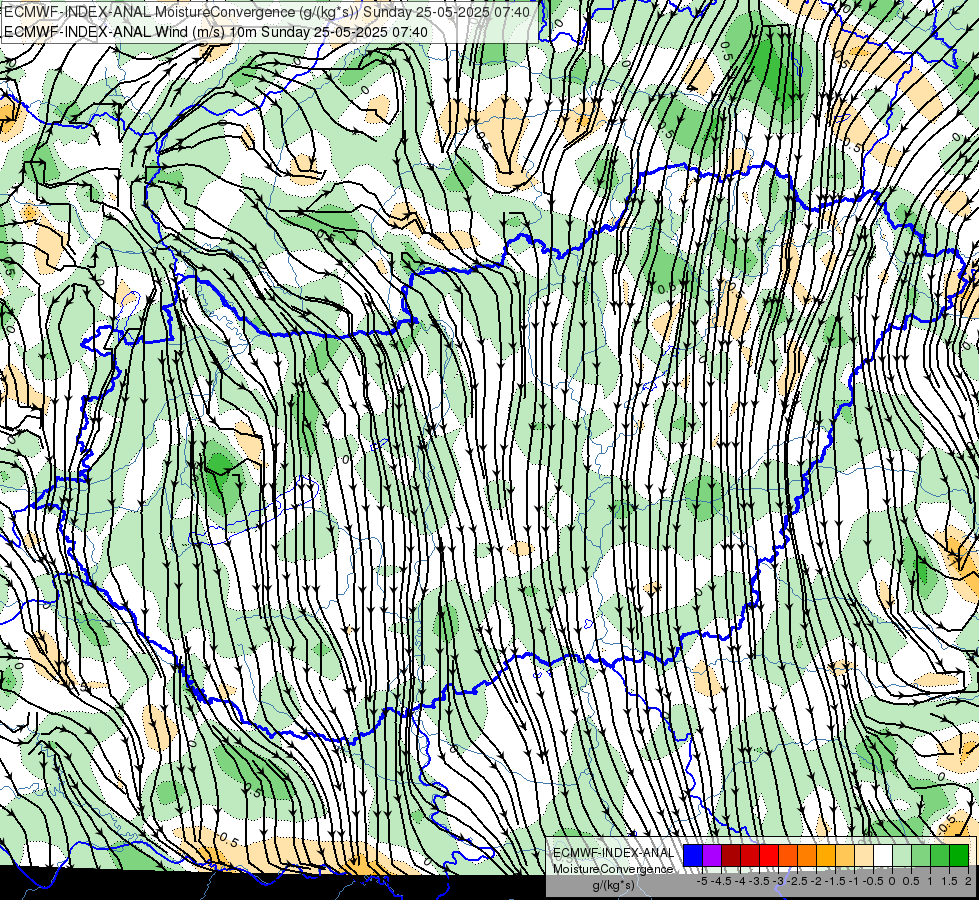Viewport: 979px width, 900px height.
Task: Click the g/(kg*s) legend unit label
Action: click(614, 886)
